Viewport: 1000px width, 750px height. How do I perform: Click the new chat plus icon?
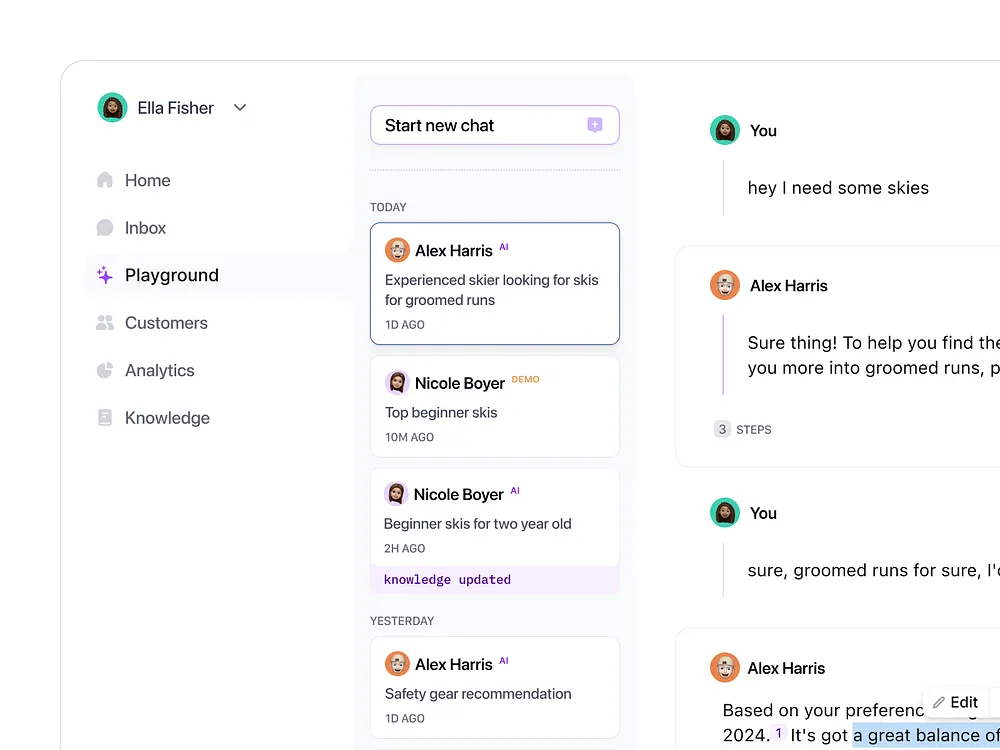(595, 125)
